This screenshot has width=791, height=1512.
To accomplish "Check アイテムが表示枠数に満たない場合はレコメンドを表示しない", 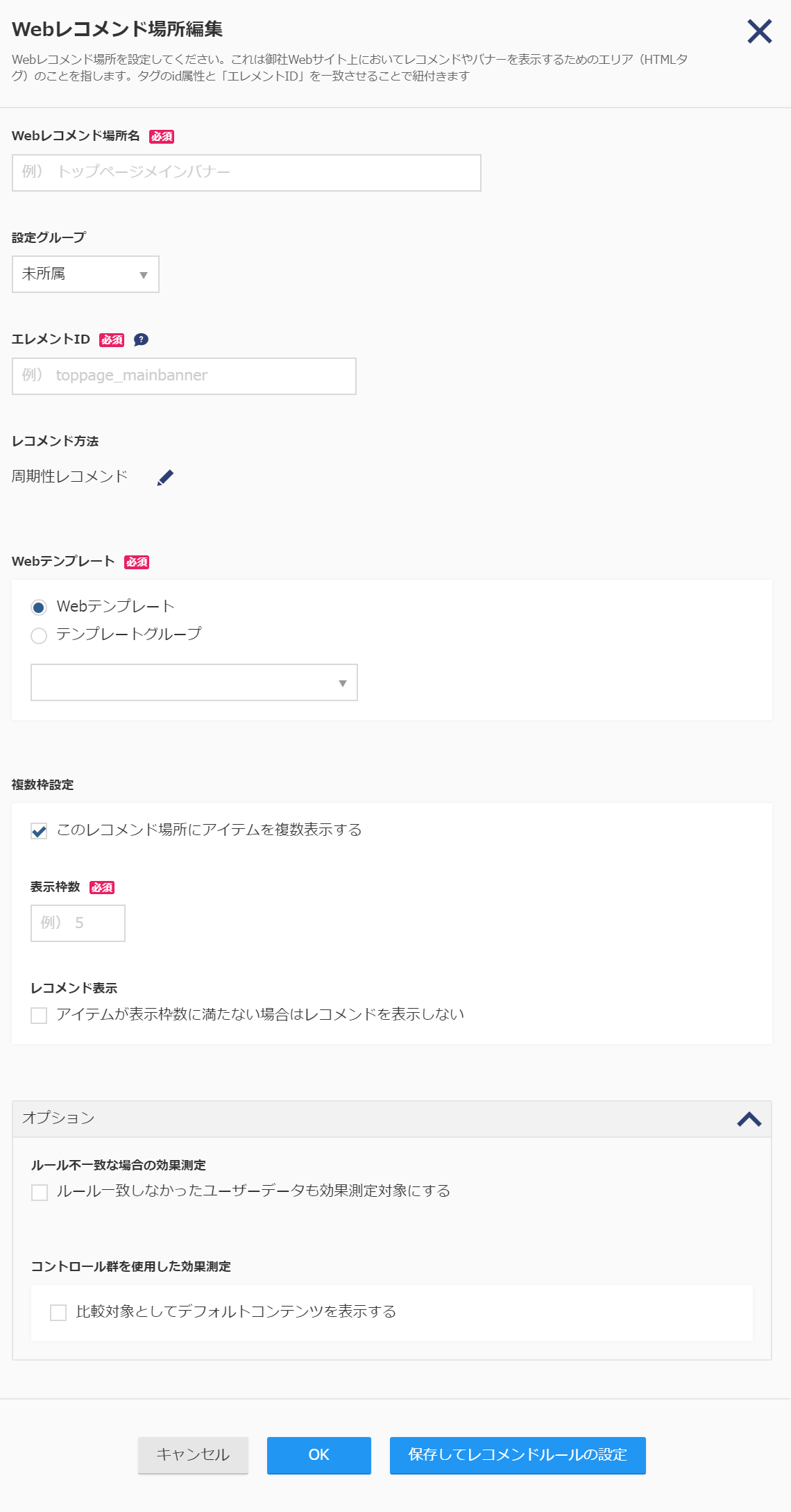I will point(39,1016).
